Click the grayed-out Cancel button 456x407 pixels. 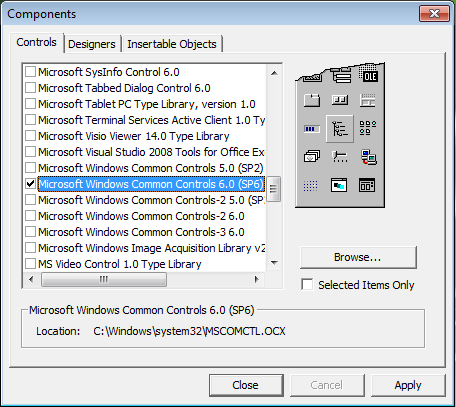[327, 385]
